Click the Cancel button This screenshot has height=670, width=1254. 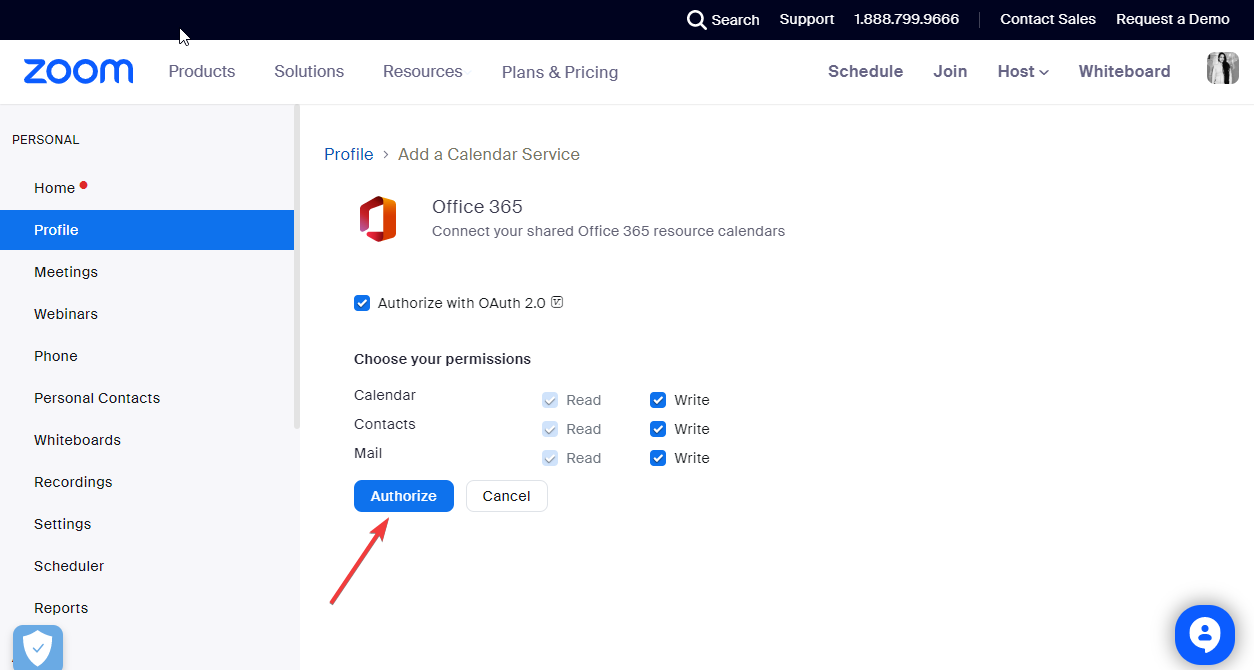507,496
